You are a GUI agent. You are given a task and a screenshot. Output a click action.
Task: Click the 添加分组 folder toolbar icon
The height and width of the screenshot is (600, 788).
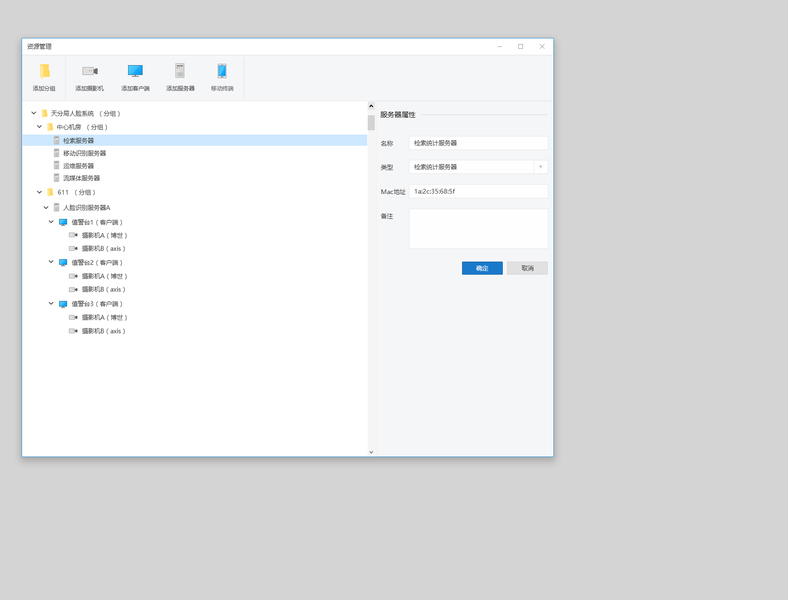click(x=45, y=71)
